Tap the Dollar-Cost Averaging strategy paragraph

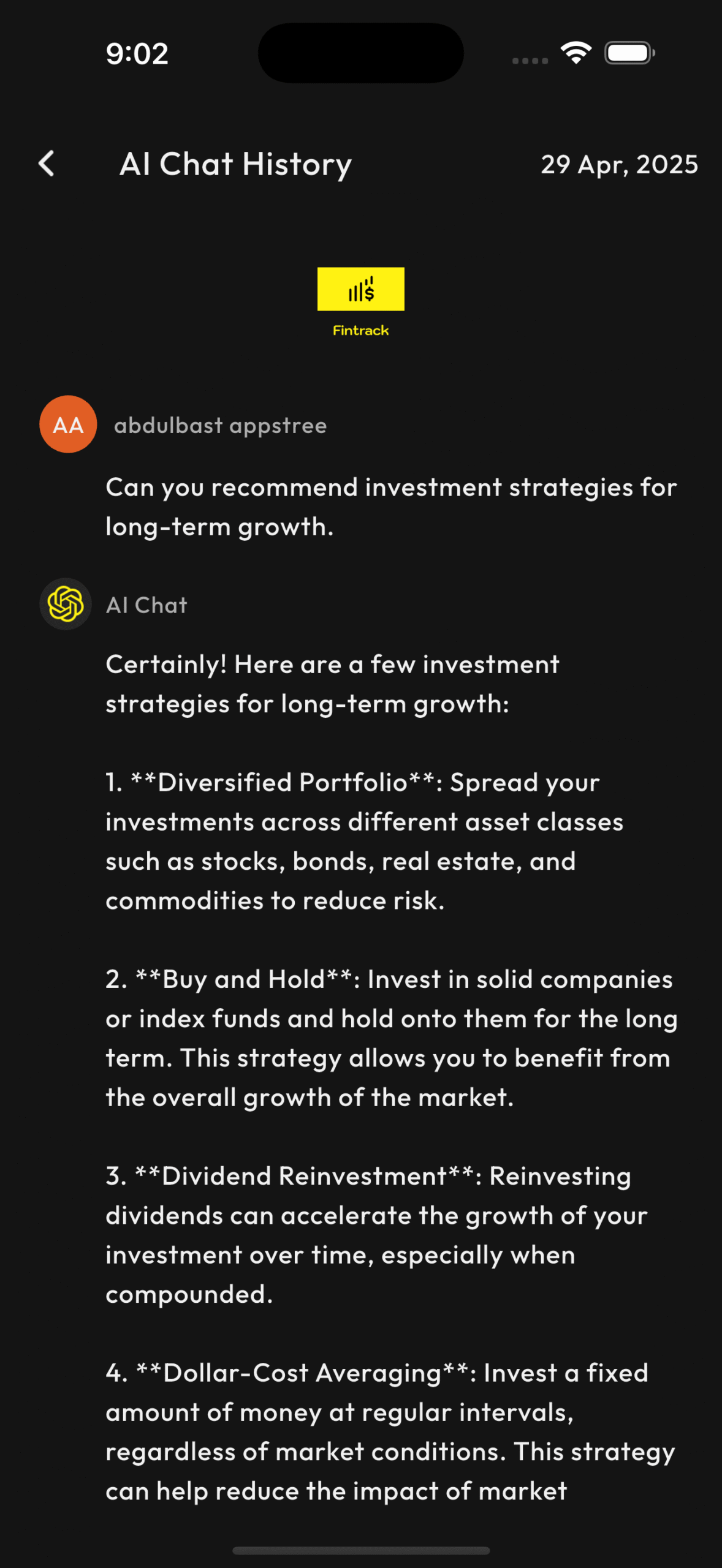coord(390,1431)
